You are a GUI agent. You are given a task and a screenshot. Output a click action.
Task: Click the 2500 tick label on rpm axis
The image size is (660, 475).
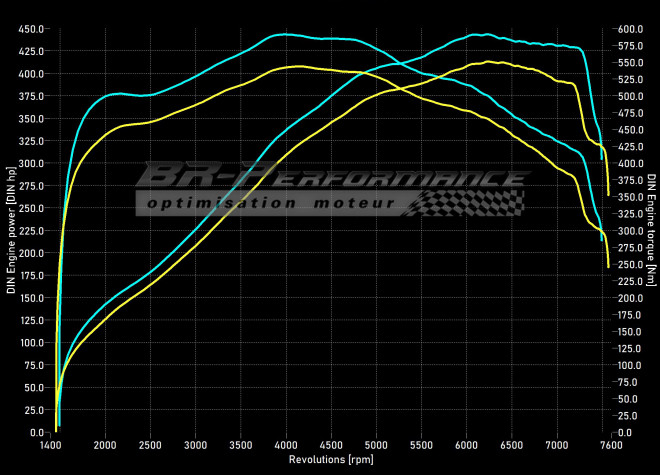coord(151,444)
